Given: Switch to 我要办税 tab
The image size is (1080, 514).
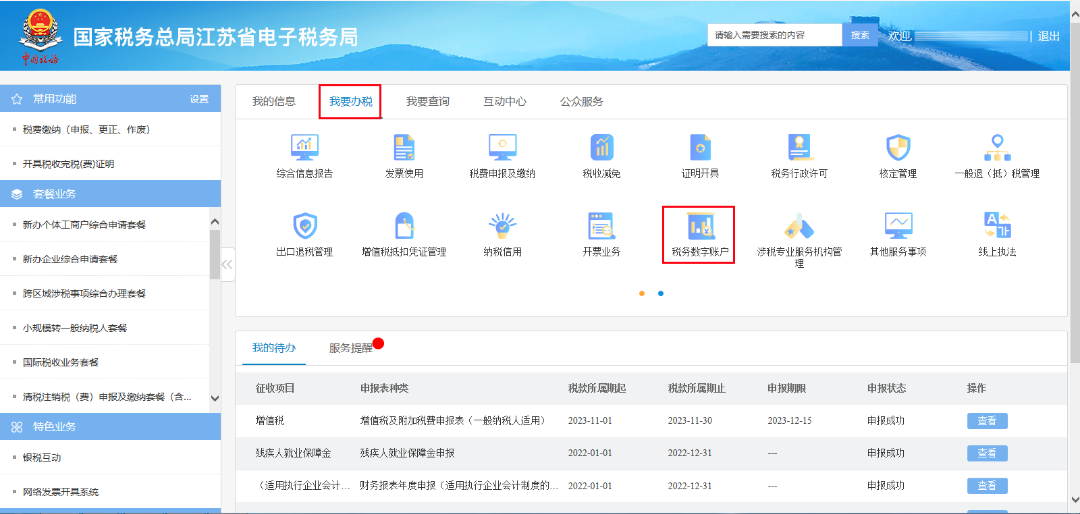Looking at the screenshot, I should (351, 101).
